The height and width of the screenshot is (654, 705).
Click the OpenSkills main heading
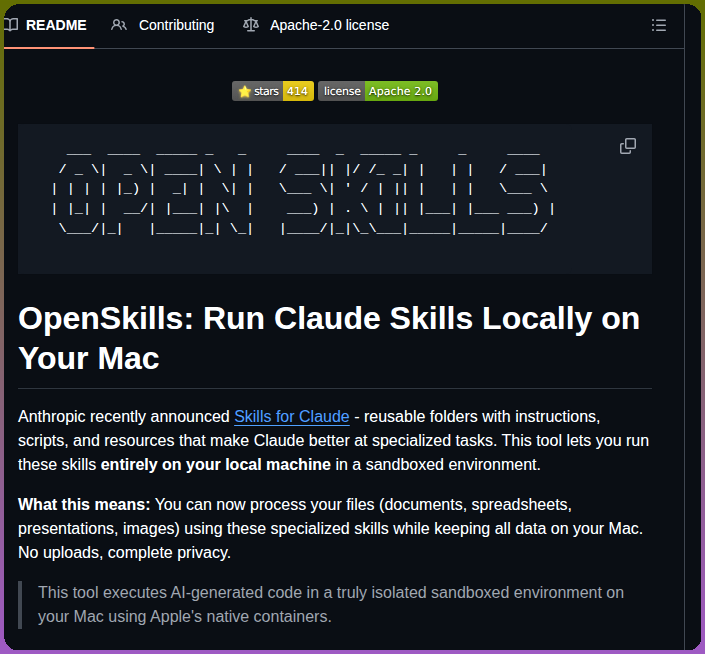click(x=329, y=338)
